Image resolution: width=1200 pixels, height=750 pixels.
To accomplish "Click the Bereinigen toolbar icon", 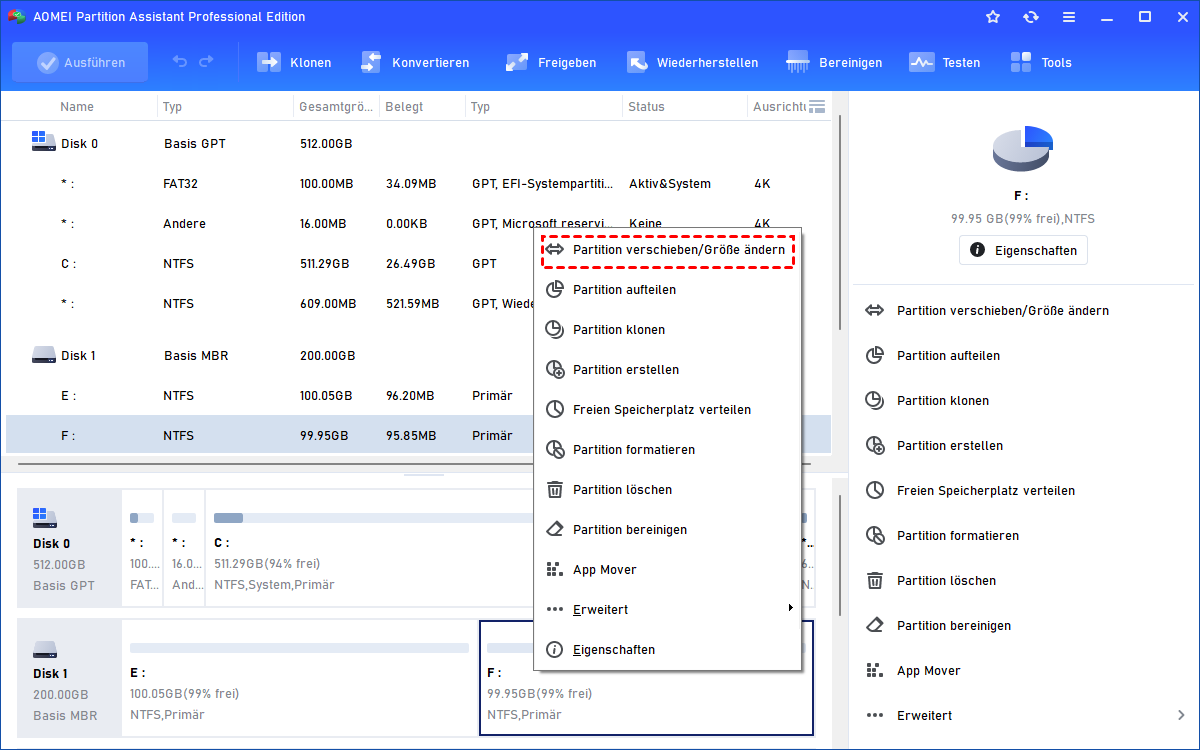I will click(798, 62).
